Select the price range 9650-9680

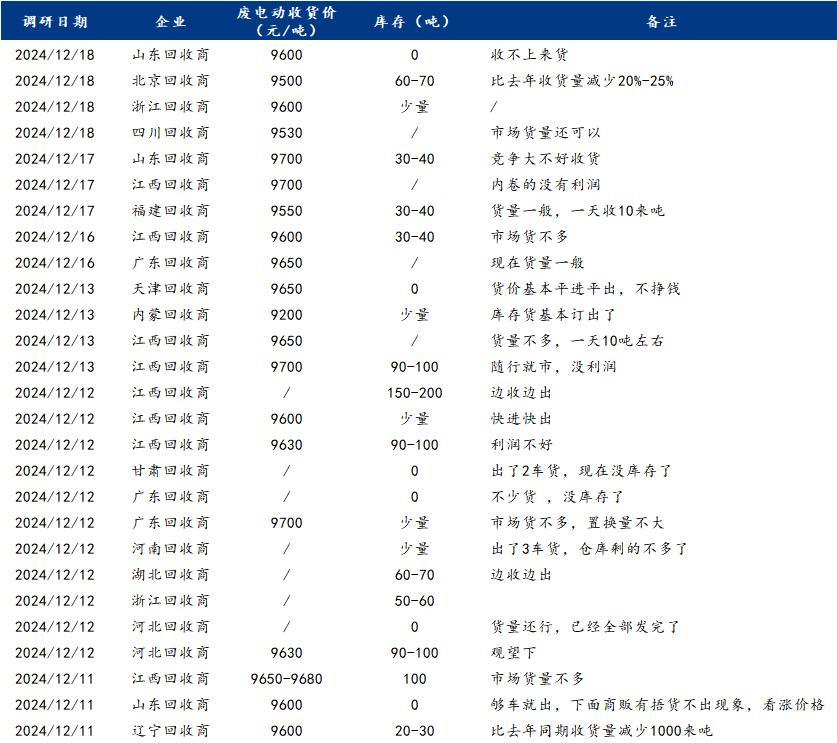pos(286,679)
